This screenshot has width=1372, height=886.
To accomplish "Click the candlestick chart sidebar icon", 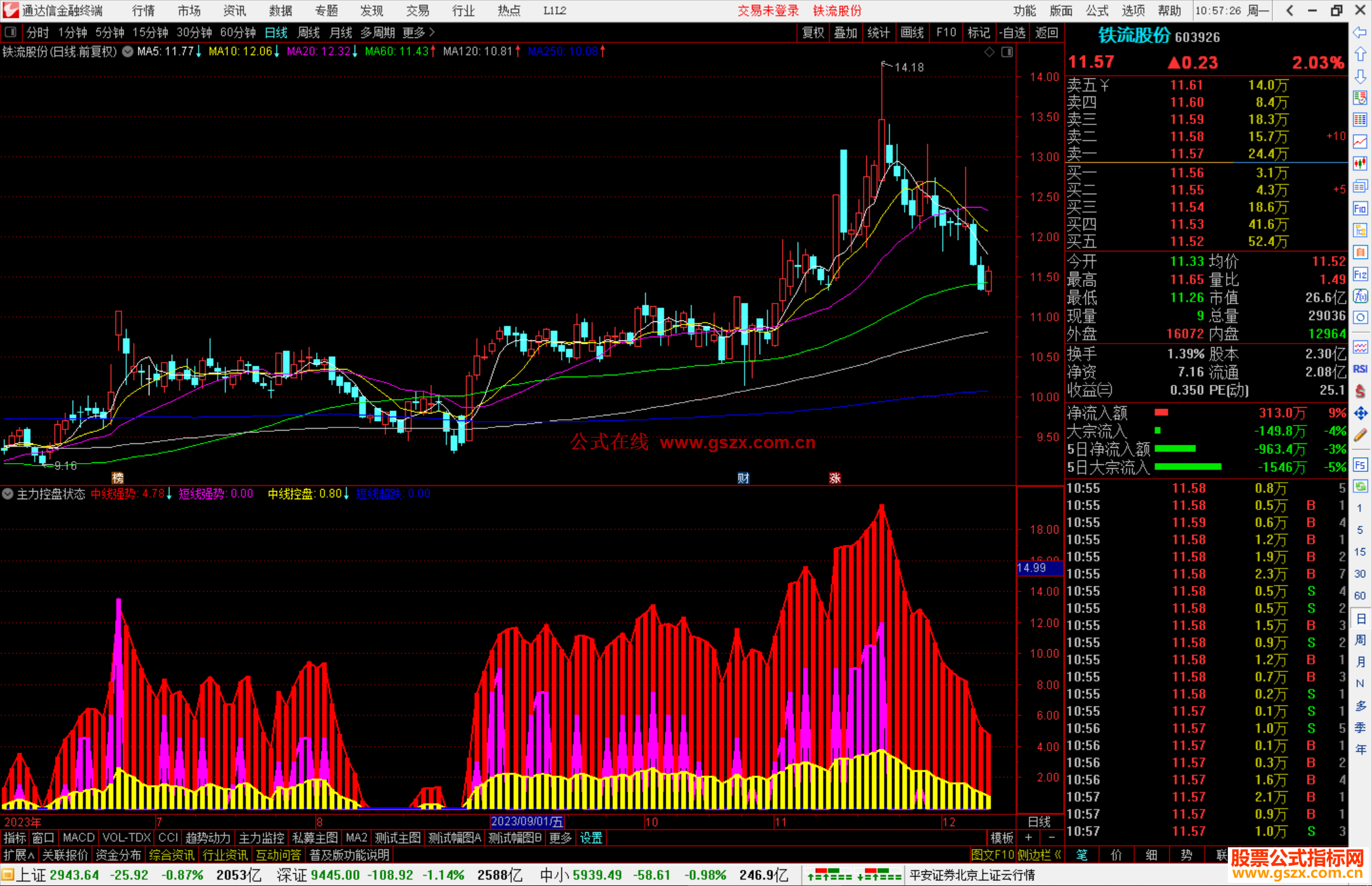I will (x=1360, y=164).
